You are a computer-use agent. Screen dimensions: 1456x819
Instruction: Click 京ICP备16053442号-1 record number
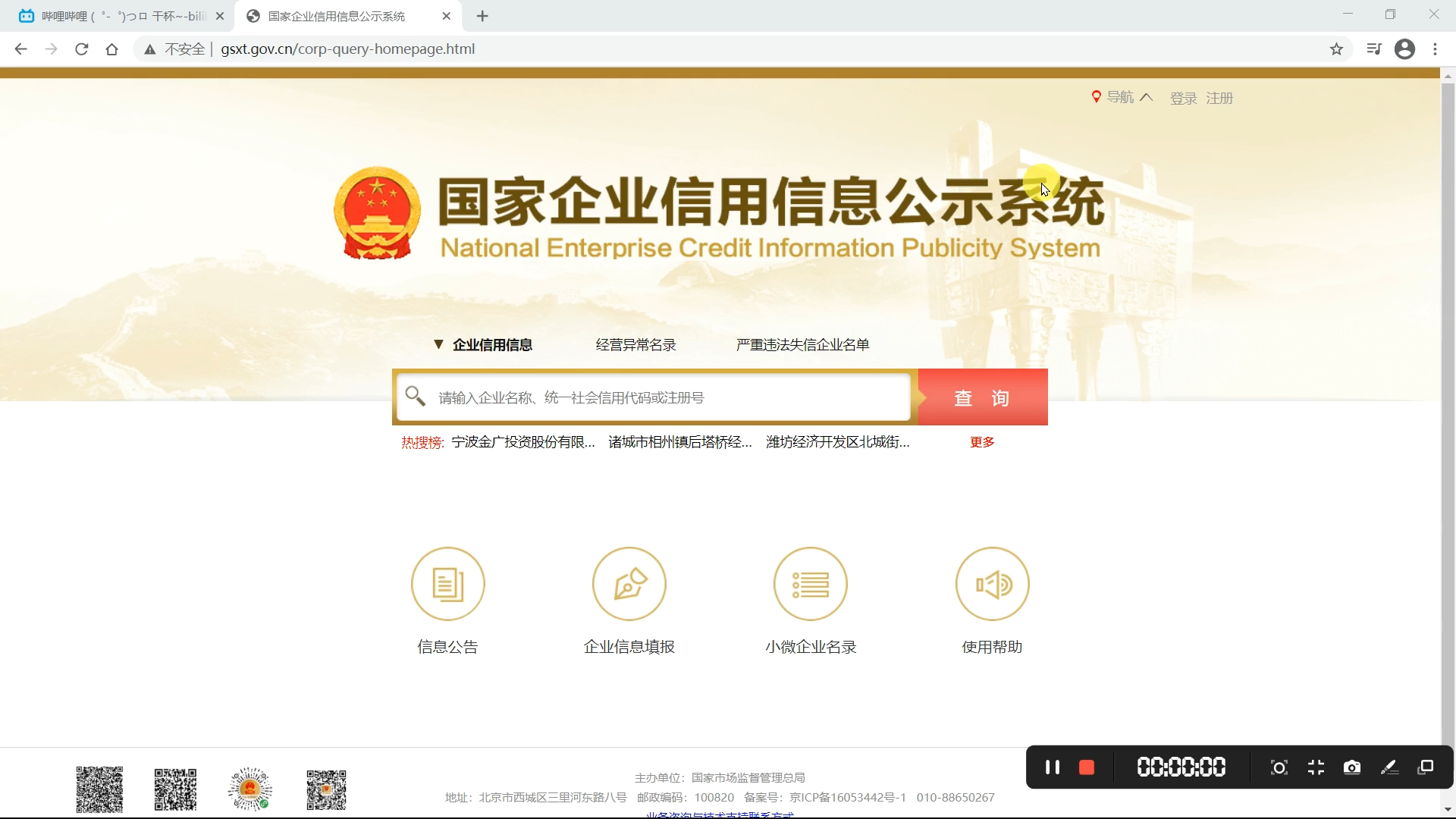848,798
